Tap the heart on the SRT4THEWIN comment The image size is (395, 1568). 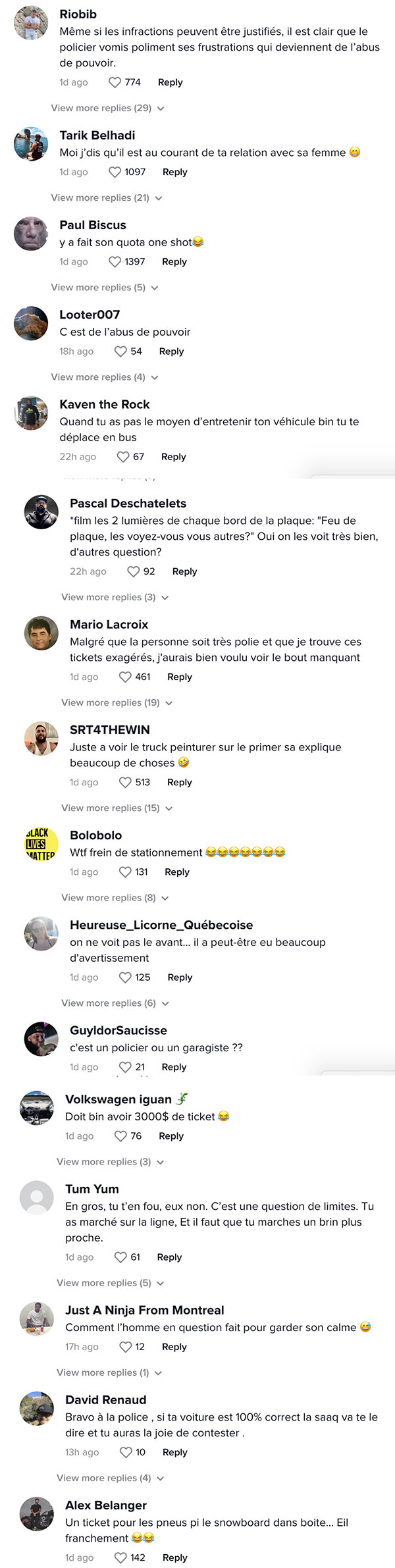pyautogui.click(x=125, y=782)
